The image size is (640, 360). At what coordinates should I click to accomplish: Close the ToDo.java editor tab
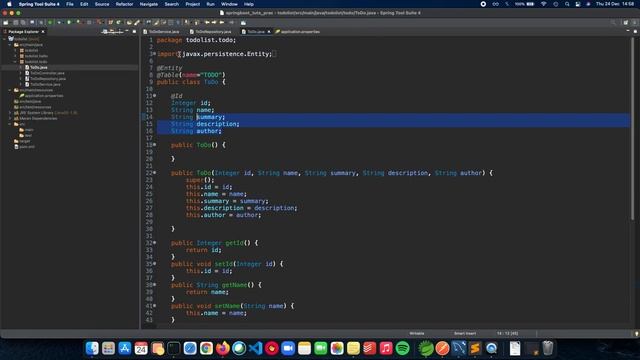click(269, 31)
